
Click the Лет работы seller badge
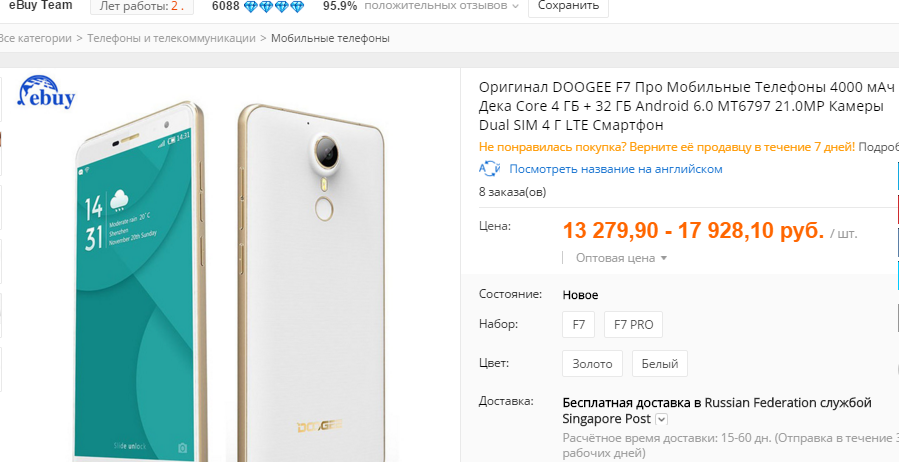point(142,6)
